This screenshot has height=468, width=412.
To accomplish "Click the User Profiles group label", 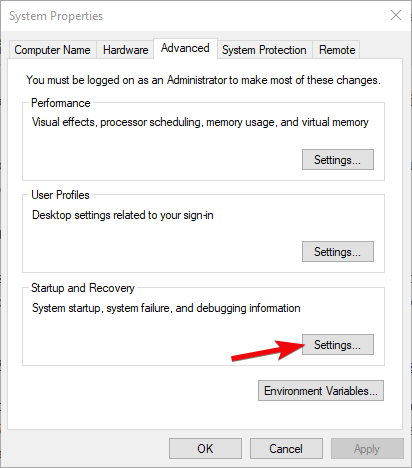I will [x=60, y=195].
